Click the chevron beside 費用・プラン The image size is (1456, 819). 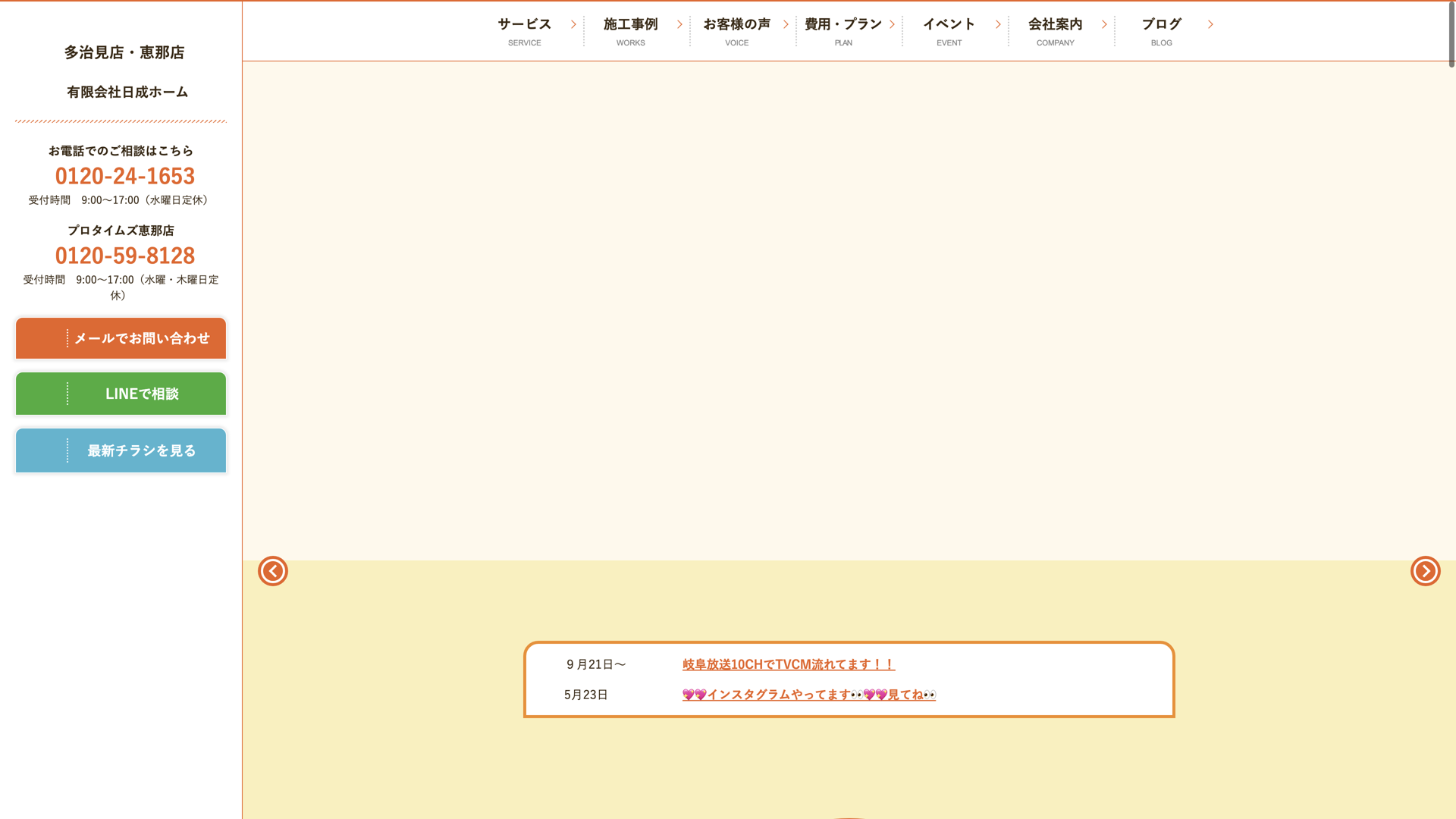(x=892, y=24)
